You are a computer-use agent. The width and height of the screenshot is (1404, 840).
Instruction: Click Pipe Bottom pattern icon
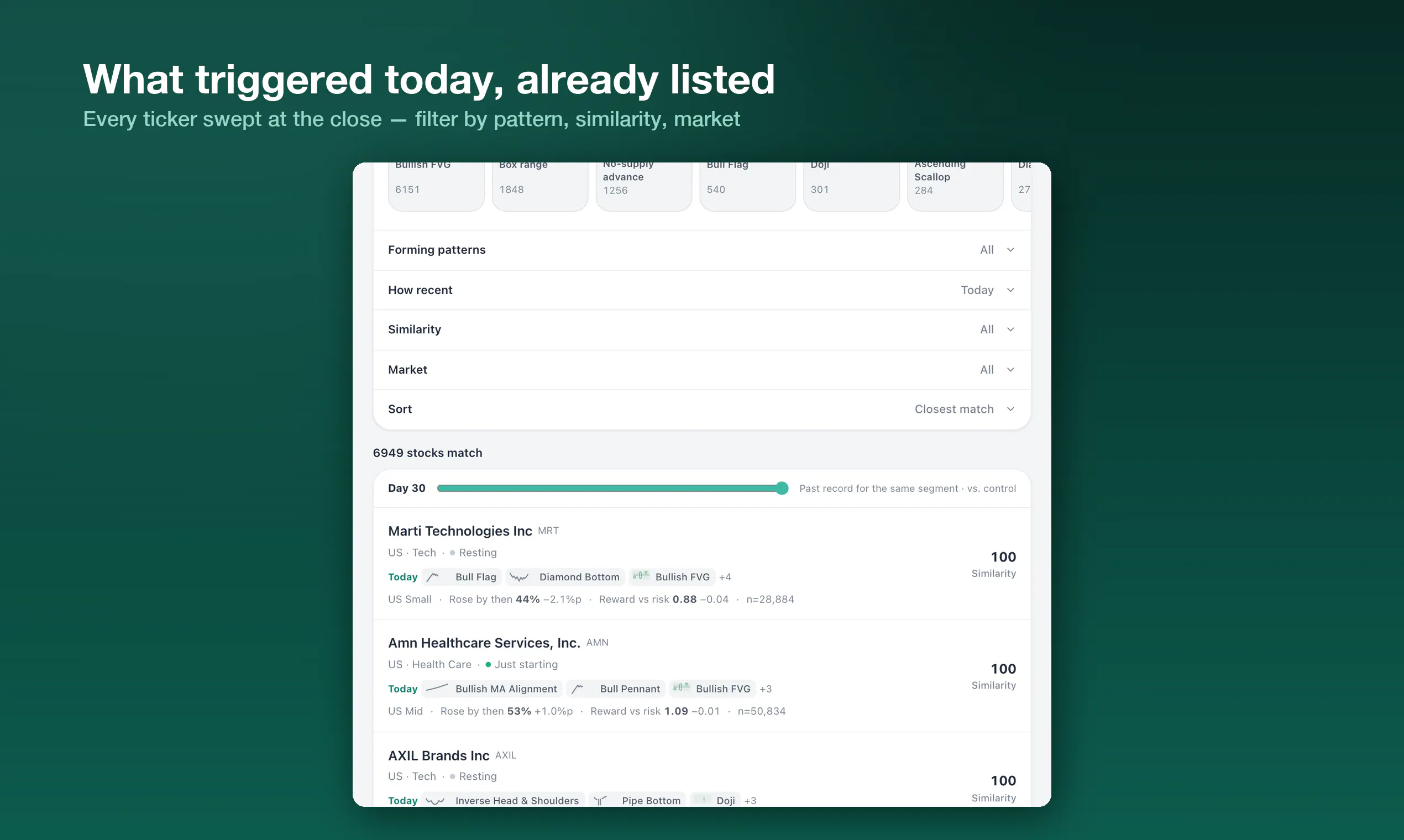point(600,800)
